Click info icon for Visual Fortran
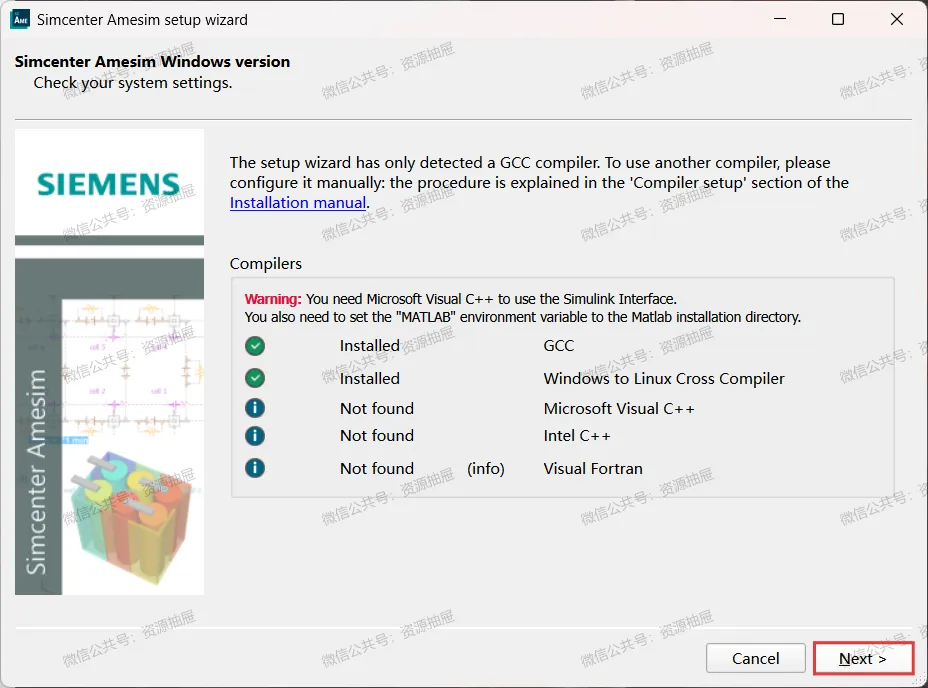The image size is (928, 688). (255, 468)
